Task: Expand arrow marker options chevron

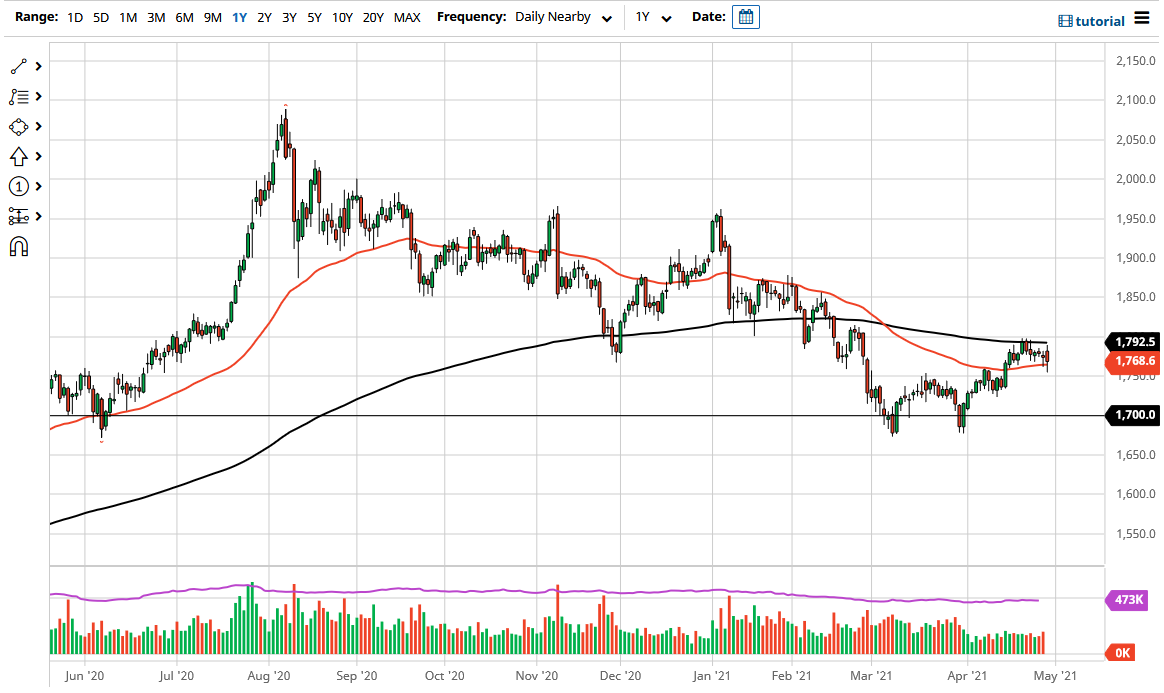Action: coord(39,157)
